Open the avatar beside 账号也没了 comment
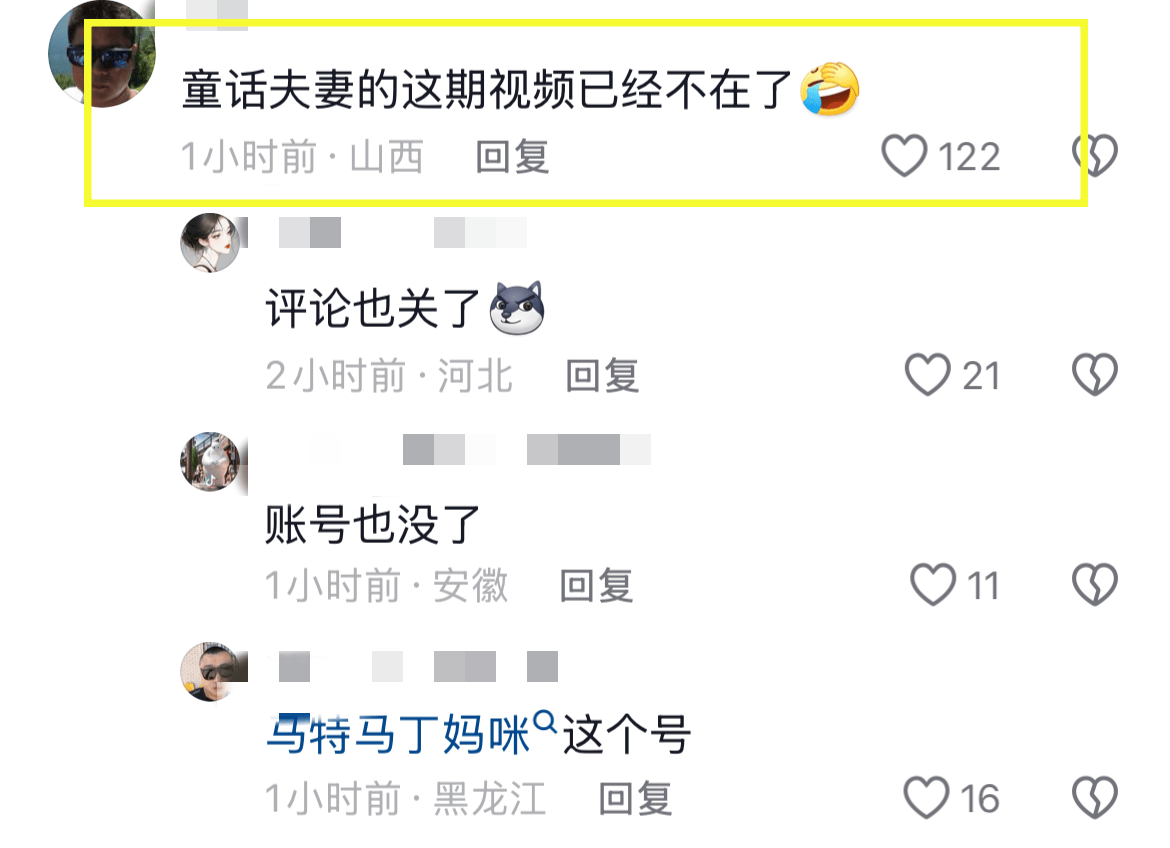The width and height of the screenshot is (1170, 848). 211,461
